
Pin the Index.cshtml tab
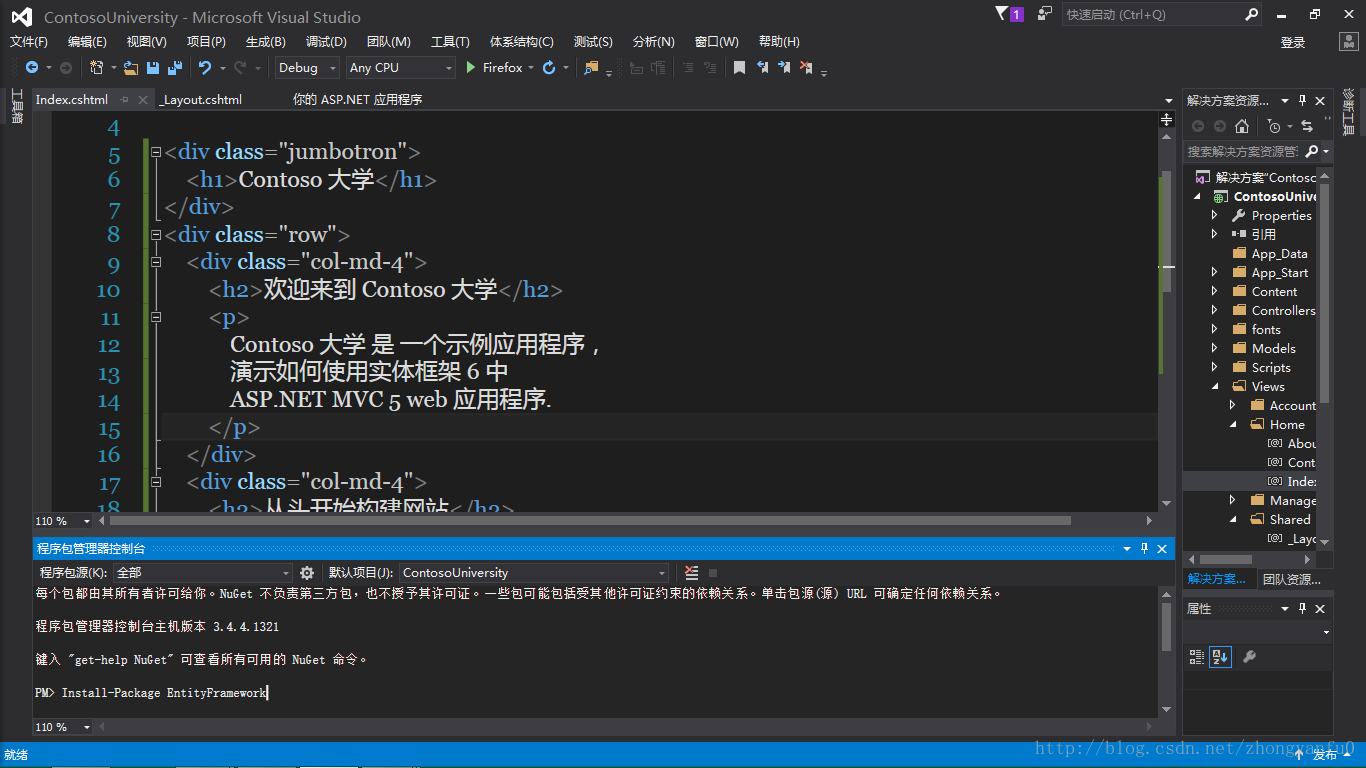coord(124,100)
